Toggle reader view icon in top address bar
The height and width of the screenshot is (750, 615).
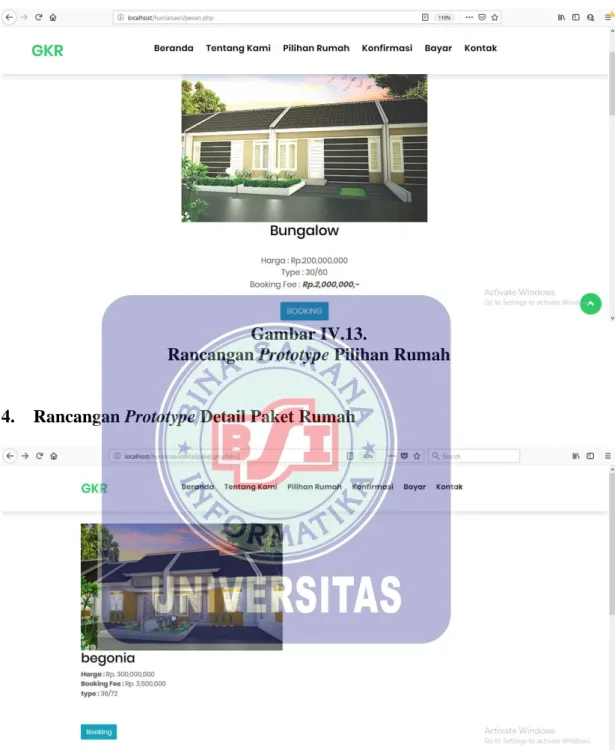pos(425,17)
